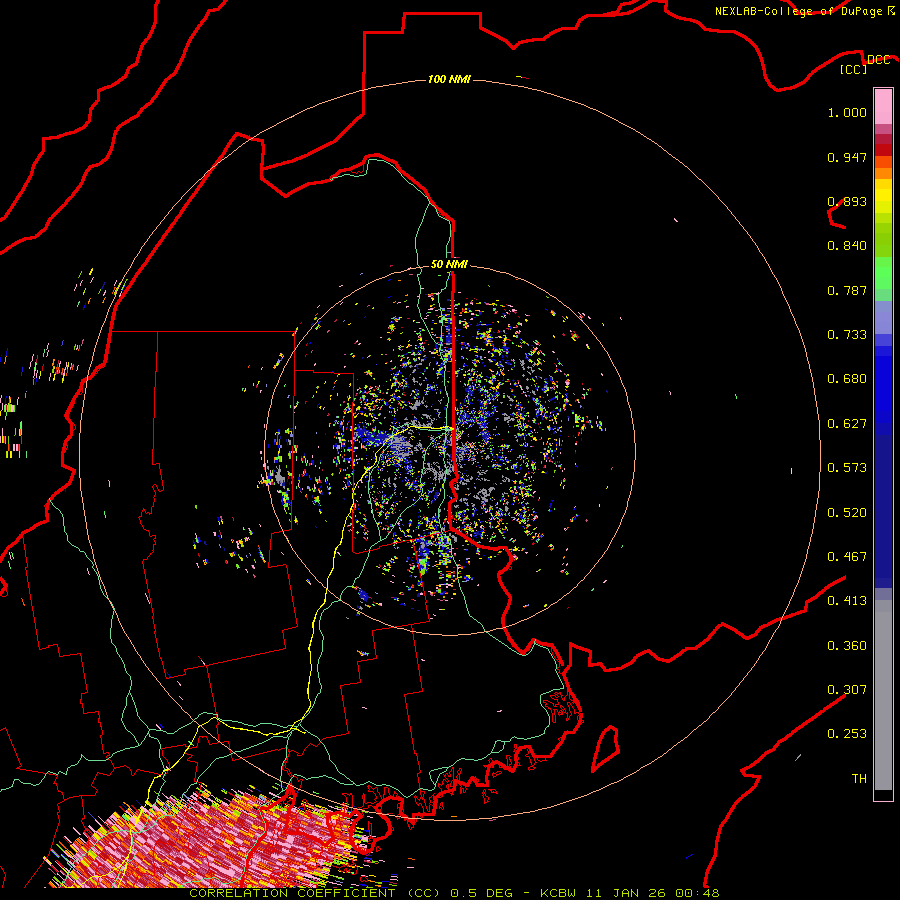Screen dimensions: 900x900
Task: Pick the pink segment atop the color bar
Action: [883, 106]
